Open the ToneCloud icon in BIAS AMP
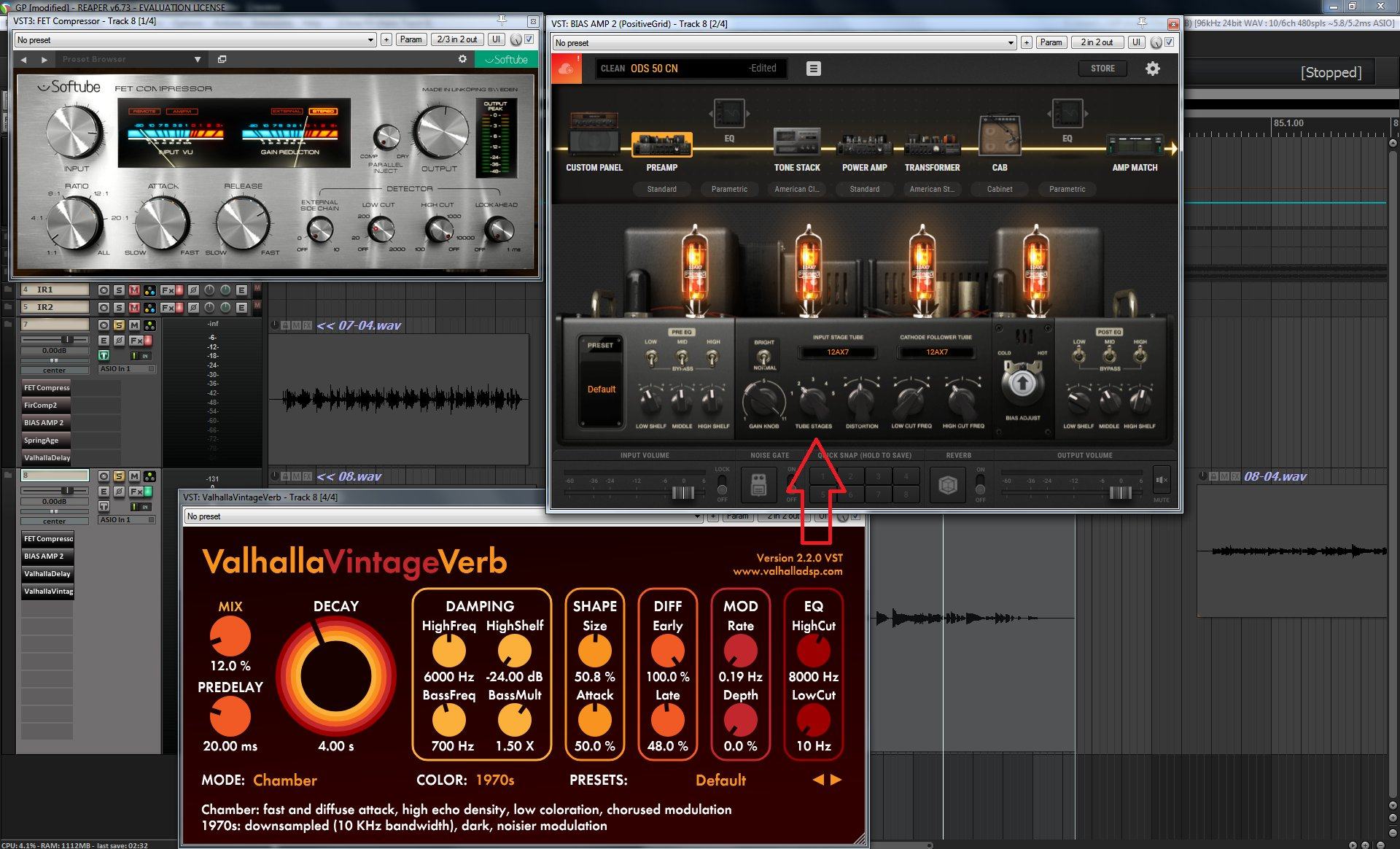The height and width of the screenshot is (849, 1400). 567,69
